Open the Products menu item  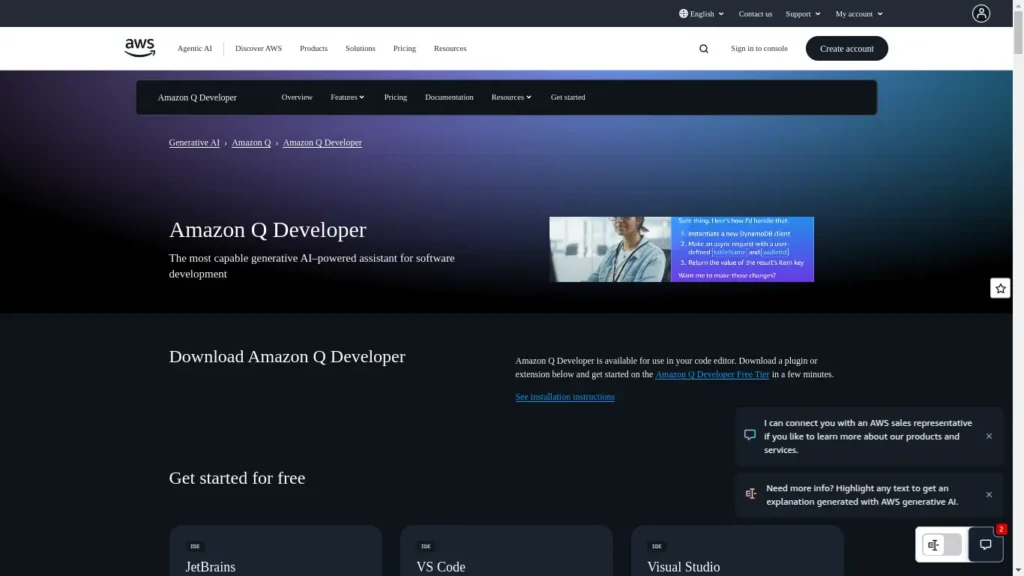(x=313, y=48)
